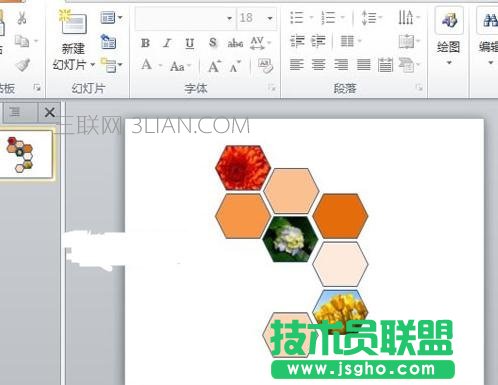498x385 pixels.
Task: Select the red flower hexagon
Action: tap(243, 168)
